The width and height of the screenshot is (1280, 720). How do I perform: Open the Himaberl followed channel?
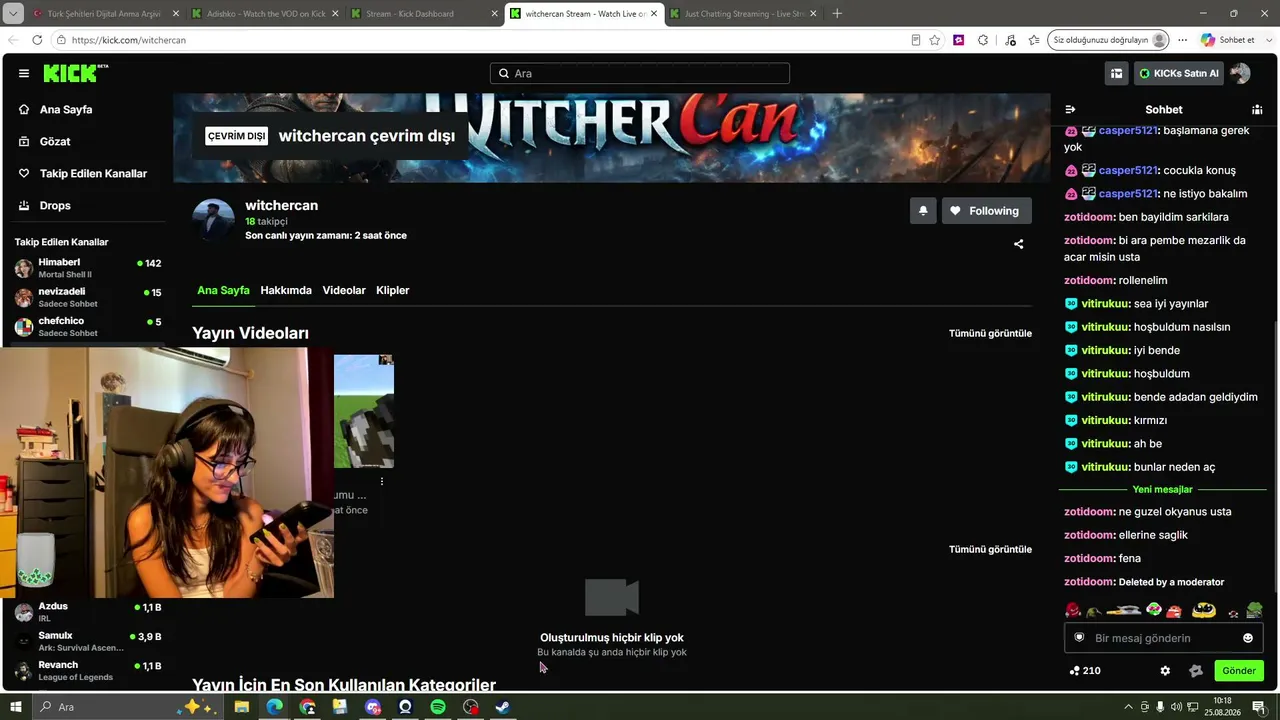87,268
